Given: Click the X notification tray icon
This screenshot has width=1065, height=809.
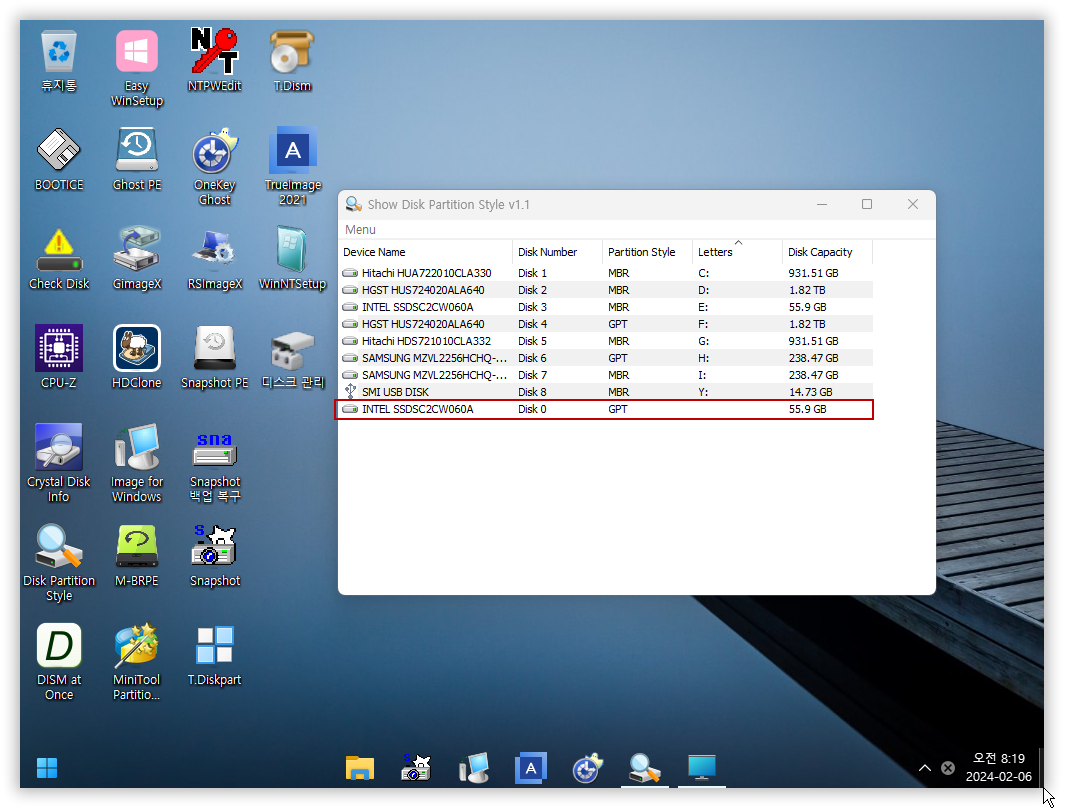Looking at the screenshot, I should click(x=948, y=768).
